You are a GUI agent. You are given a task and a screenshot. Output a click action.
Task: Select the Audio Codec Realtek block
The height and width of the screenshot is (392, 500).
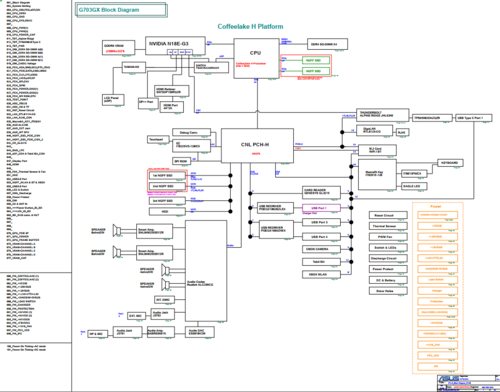click(x=206, y=271)
